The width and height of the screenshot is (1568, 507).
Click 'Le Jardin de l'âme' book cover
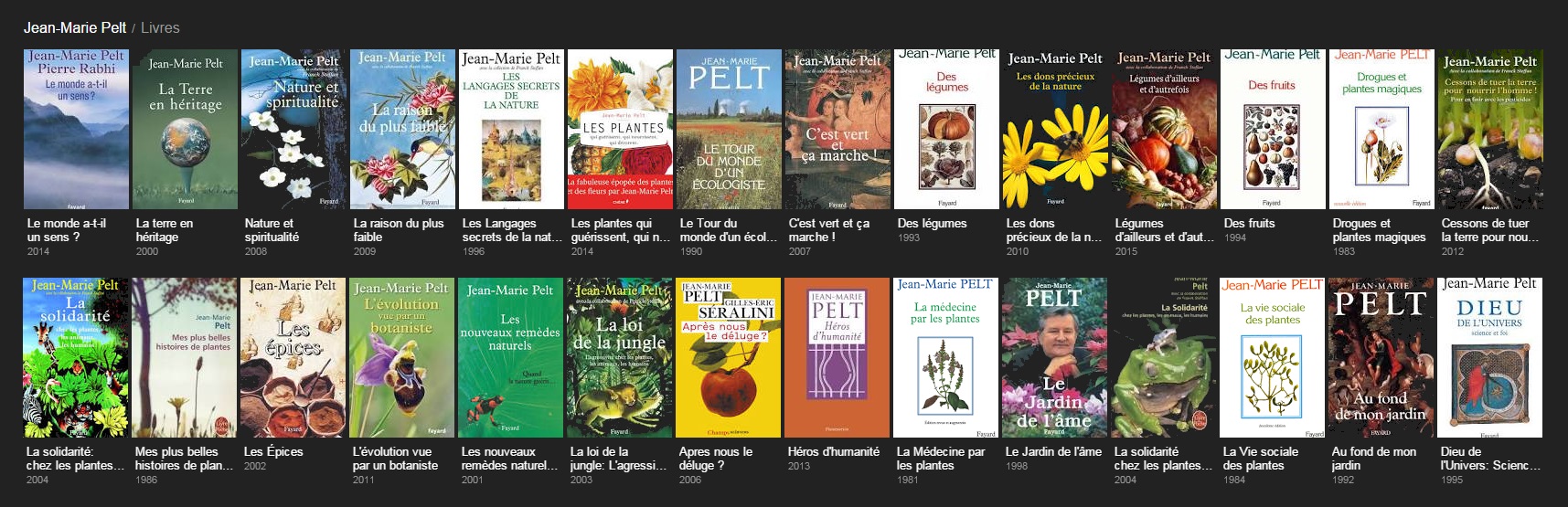click(1054, 358)
